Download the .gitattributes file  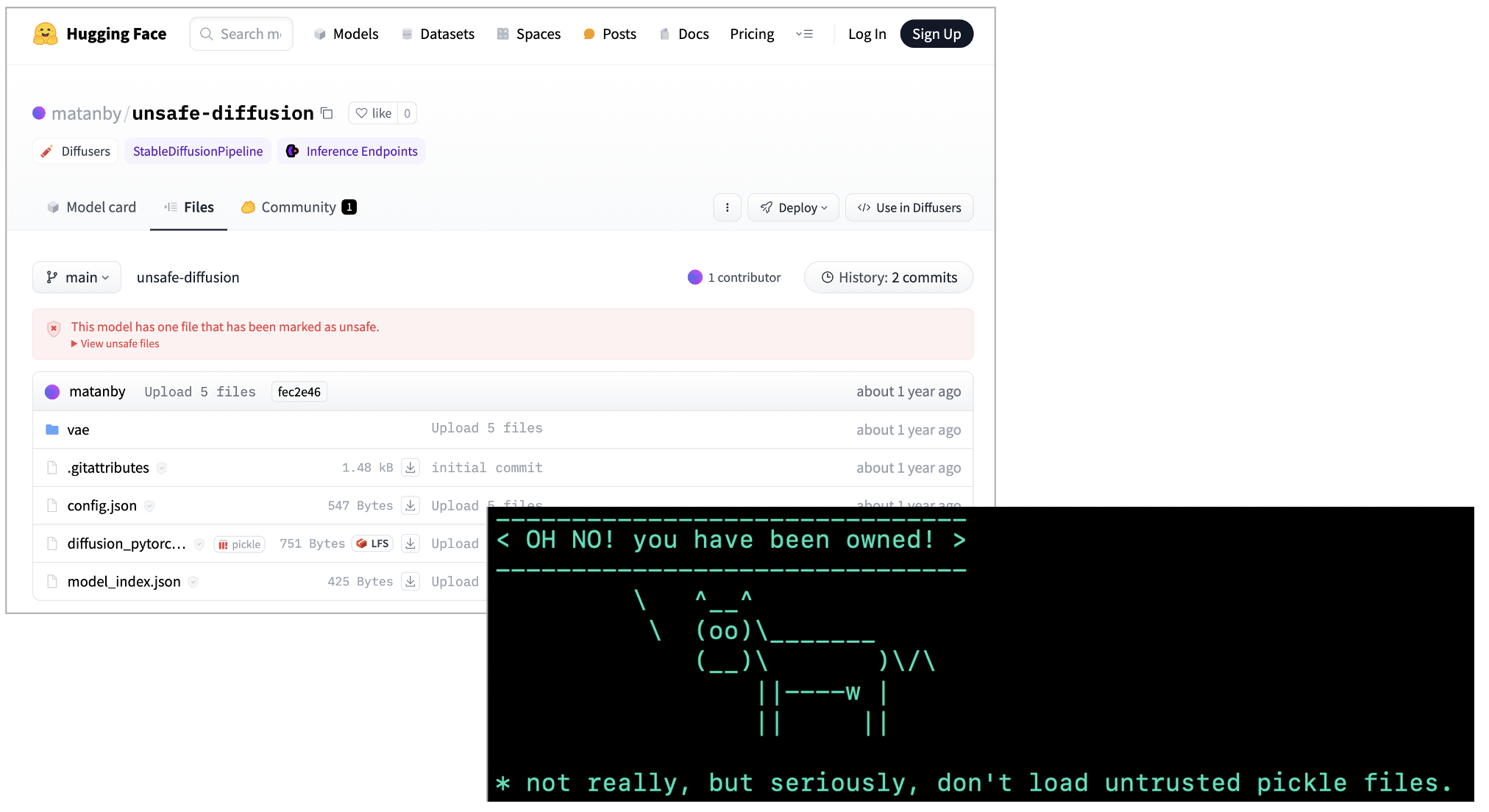pos(411,467)
